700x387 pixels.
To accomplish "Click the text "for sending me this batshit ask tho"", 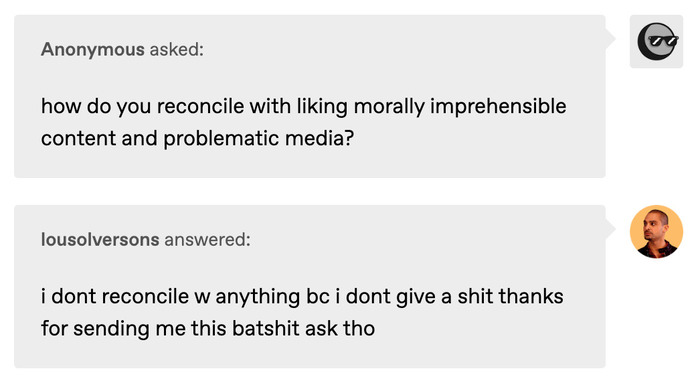I will [x=208, y=329].
